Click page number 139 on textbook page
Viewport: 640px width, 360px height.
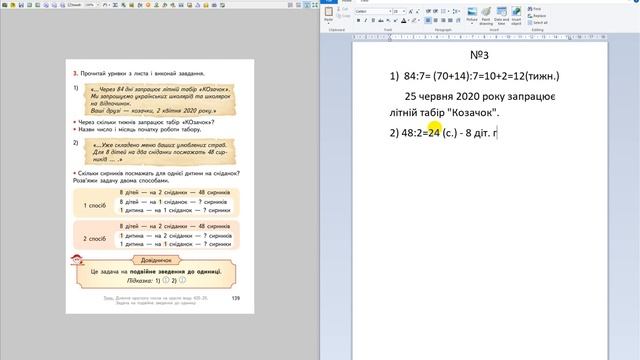tap(236, 298)
